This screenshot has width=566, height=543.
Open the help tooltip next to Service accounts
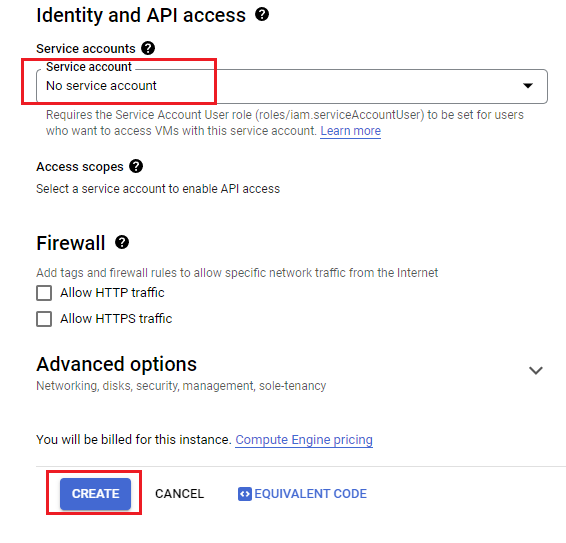(148, 48)
